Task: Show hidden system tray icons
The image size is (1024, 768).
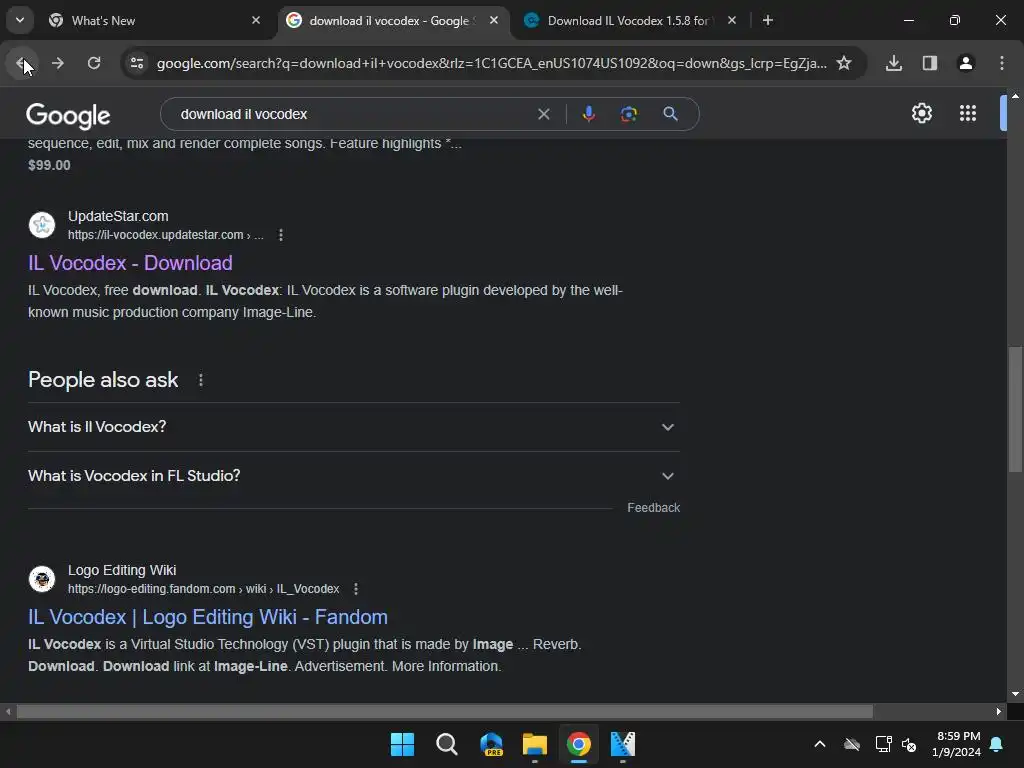Action: [820, 744]
